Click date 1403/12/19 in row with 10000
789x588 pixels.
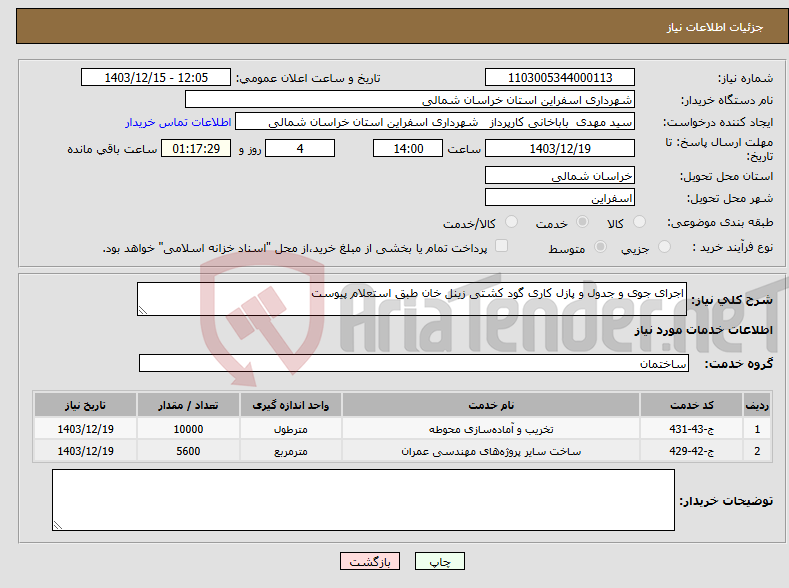pyautogui.click(x=86, y=429)
